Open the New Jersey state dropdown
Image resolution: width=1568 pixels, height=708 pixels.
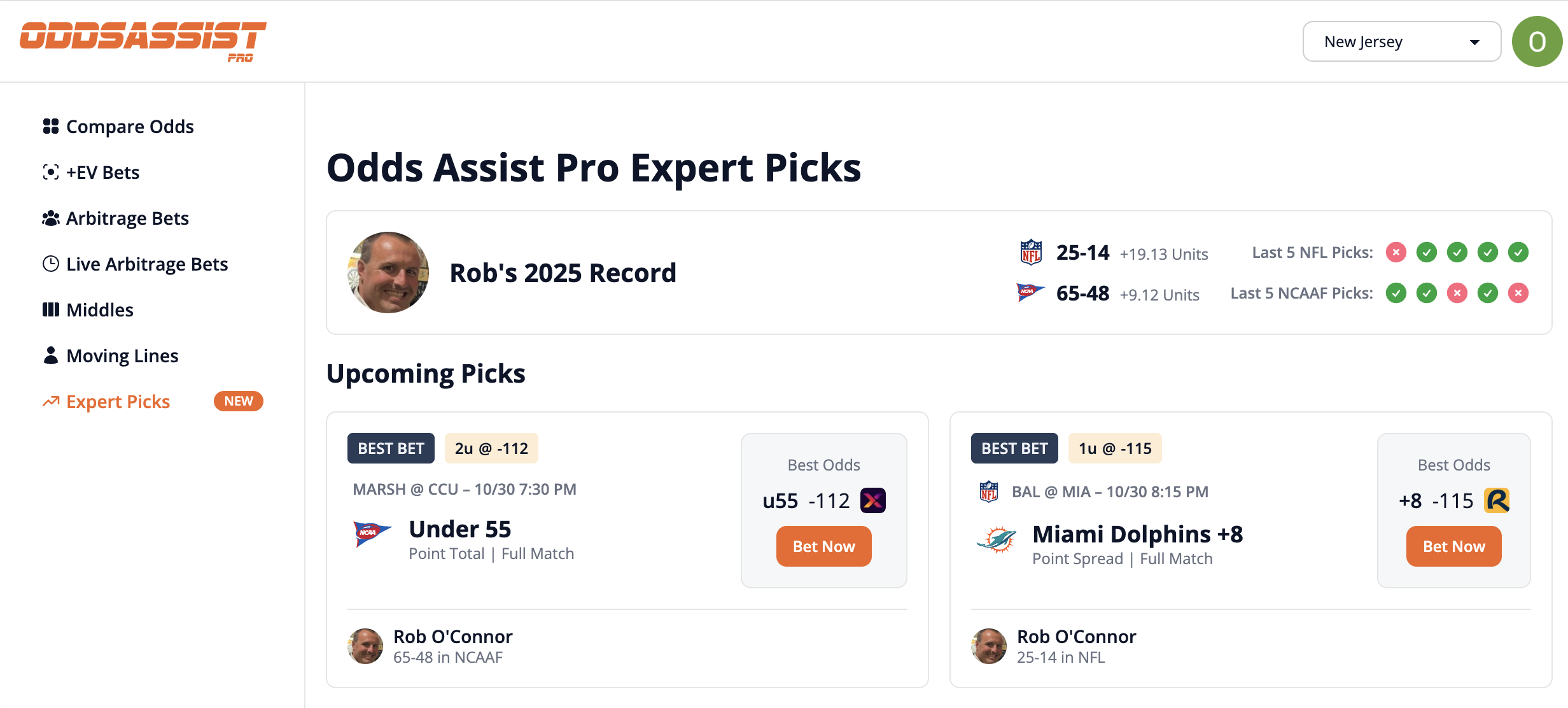click(x=1401, y=41)
